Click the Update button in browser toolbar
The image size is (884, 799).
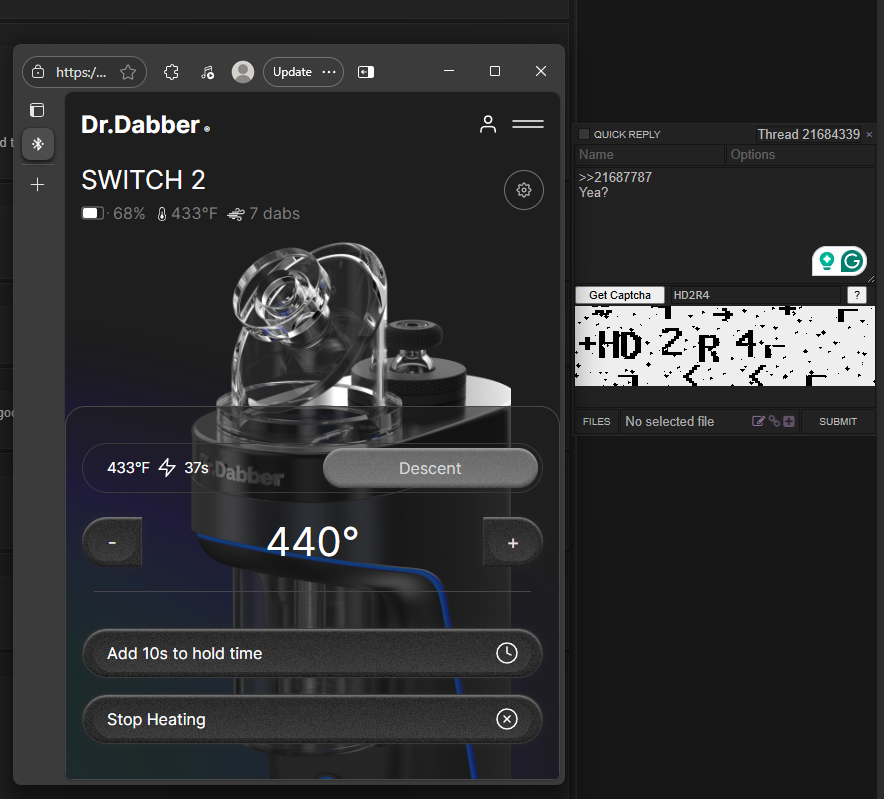pyautogui.click(x=292, y=72)
